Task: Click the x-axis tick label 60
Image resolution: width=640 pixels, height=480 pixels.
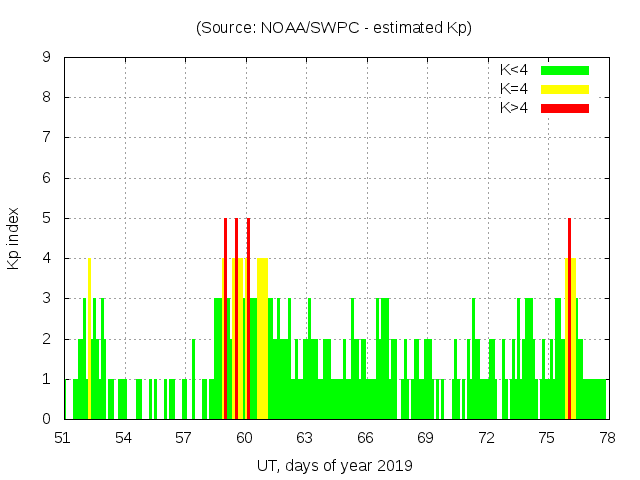Action: pyautogui.click(x=244, y=437)
